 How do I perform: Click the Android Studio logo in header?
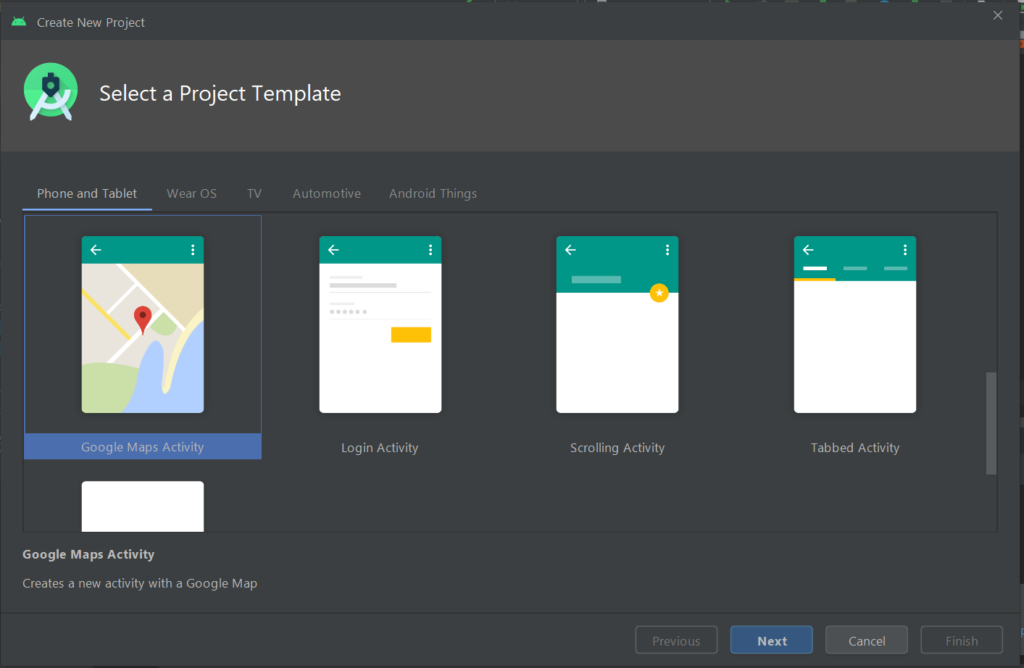(x=50, y=93)
